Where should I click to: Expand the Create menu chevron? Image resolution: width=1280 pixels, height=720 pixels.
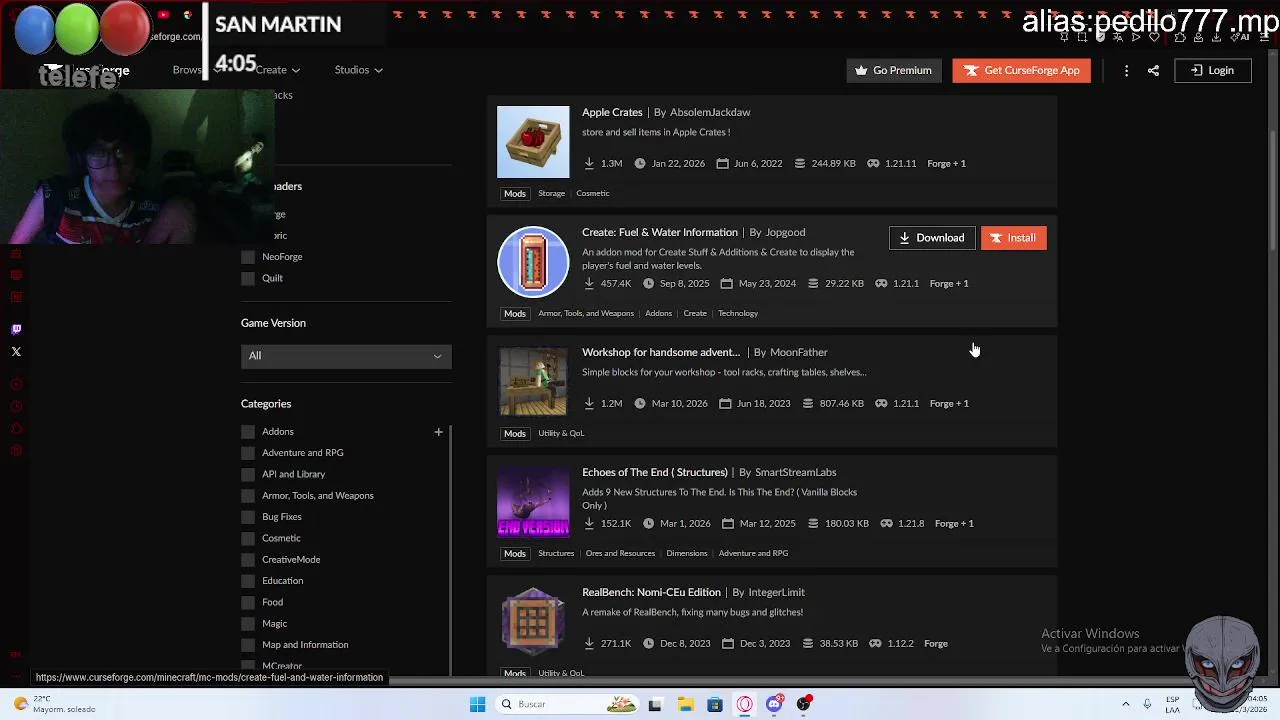click(x=296, y=70)
